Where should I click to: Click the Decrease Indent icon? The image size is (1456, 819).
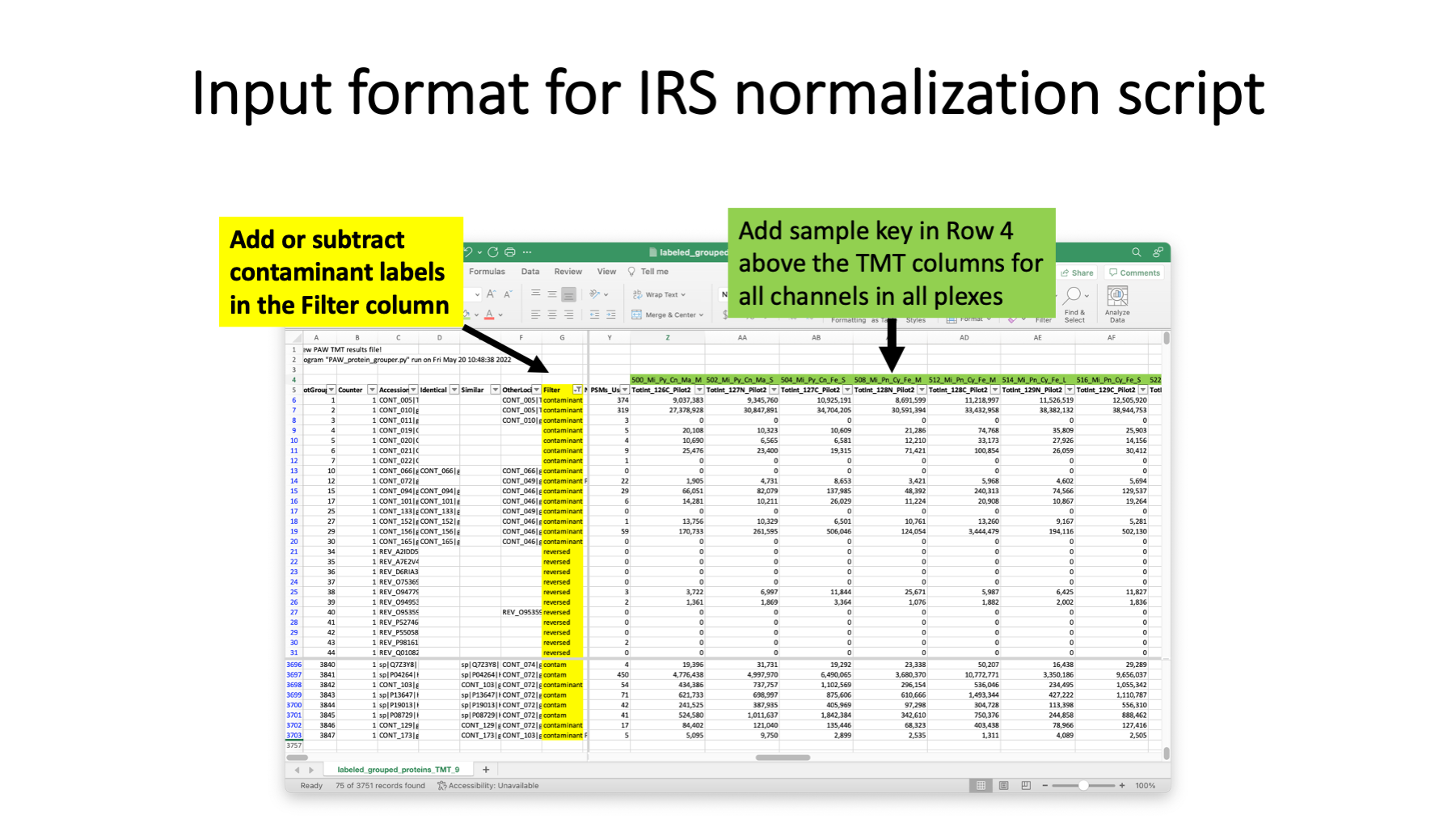(594, 315)
